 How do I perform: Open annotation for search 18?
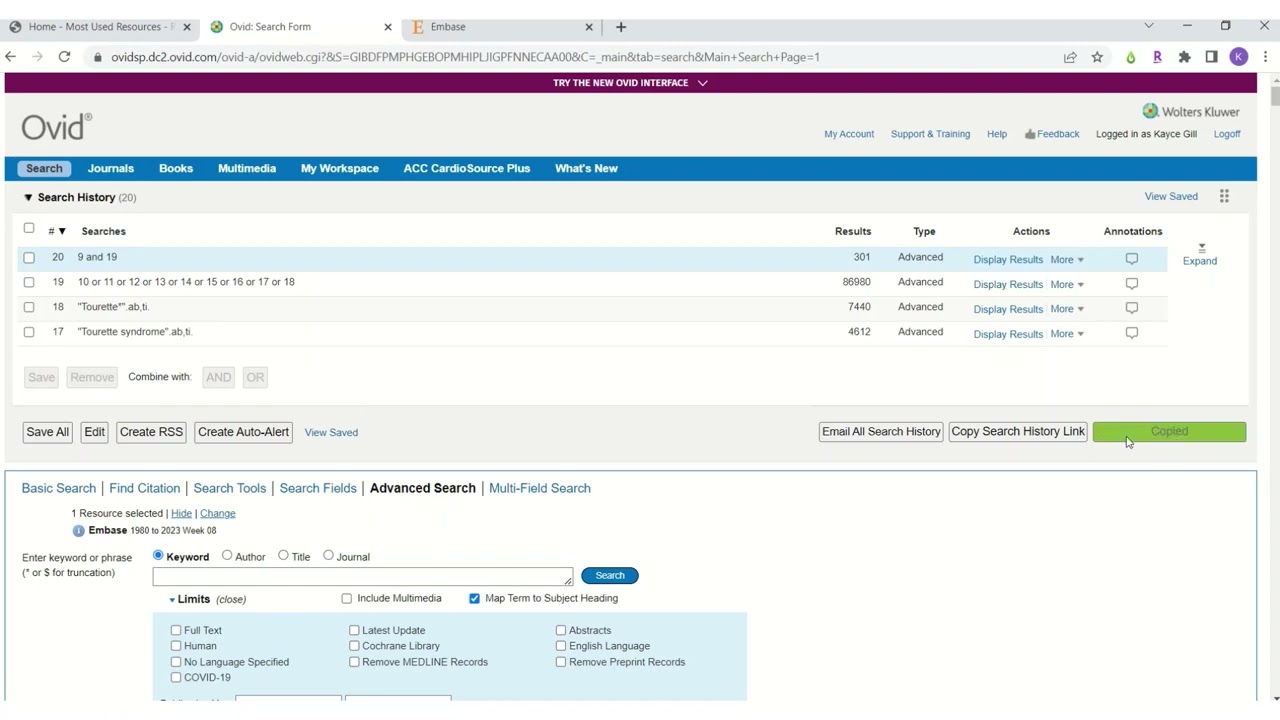[x=1132, y=308]
